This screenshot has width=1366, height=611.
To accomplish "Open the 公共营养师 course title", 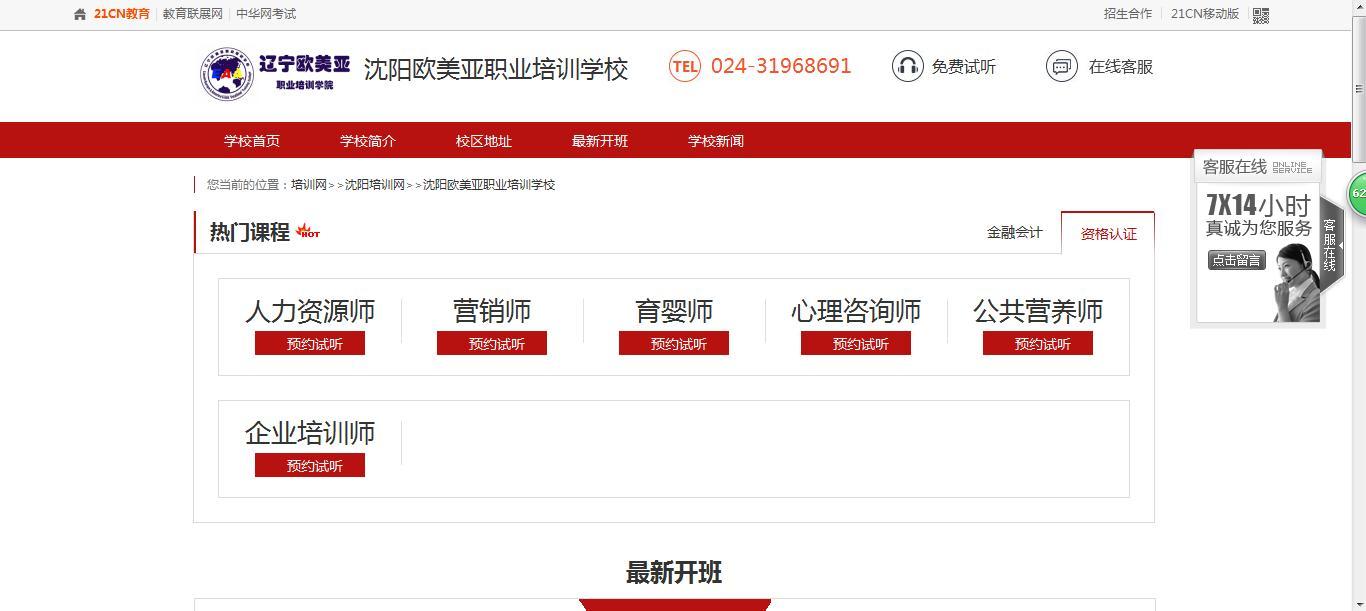I will point(1038,311).
